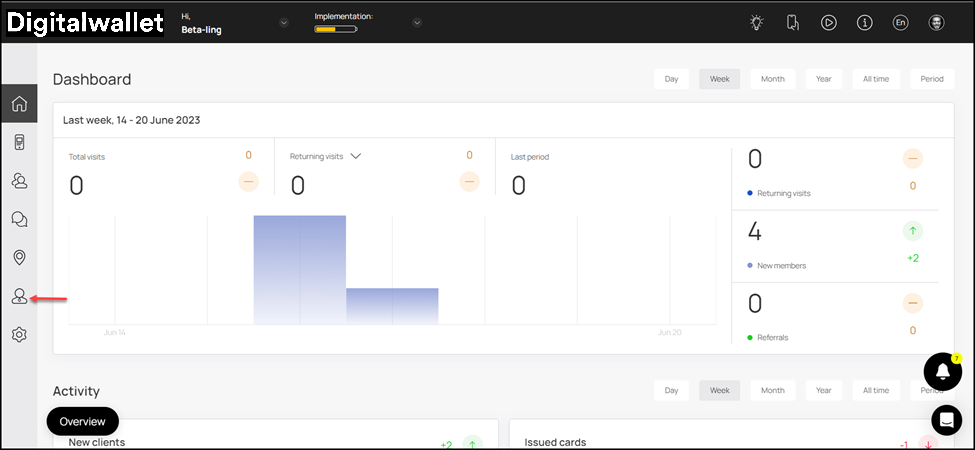Click the notification bell button
This screenshot has width=975, height=450.
[942, 371]
